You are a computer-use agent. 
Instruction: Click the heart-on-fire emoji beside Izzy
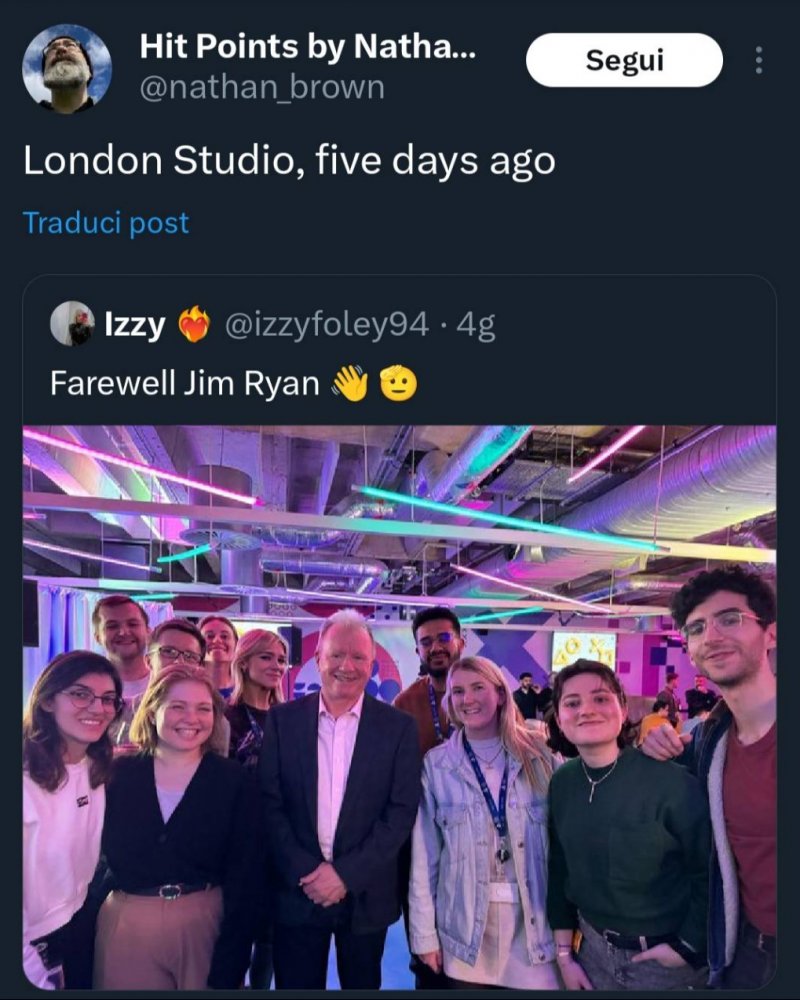(x=194, y=325)
